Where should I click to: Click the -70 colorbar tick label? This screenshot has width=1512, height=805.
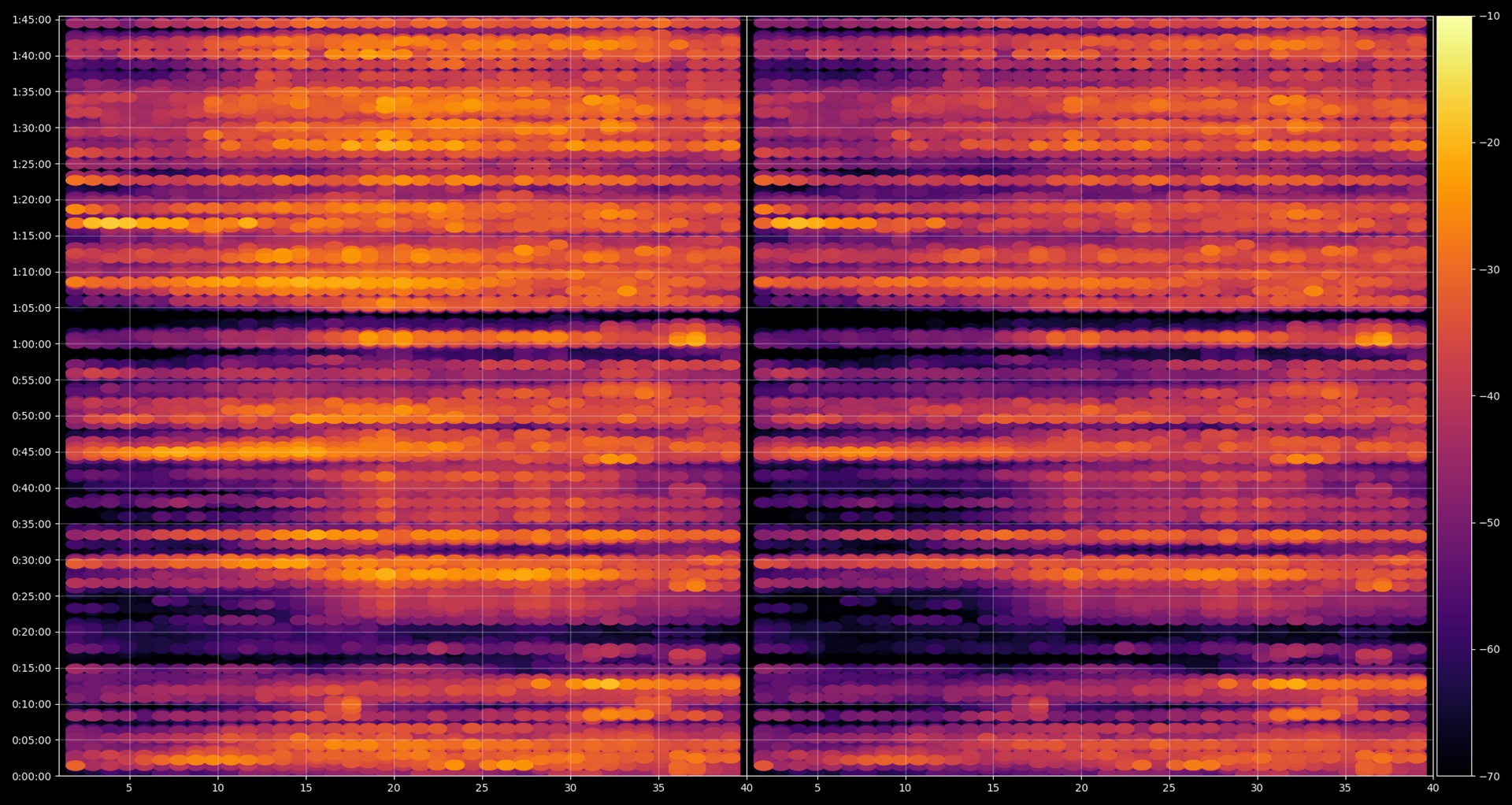tap(1490, 777)
